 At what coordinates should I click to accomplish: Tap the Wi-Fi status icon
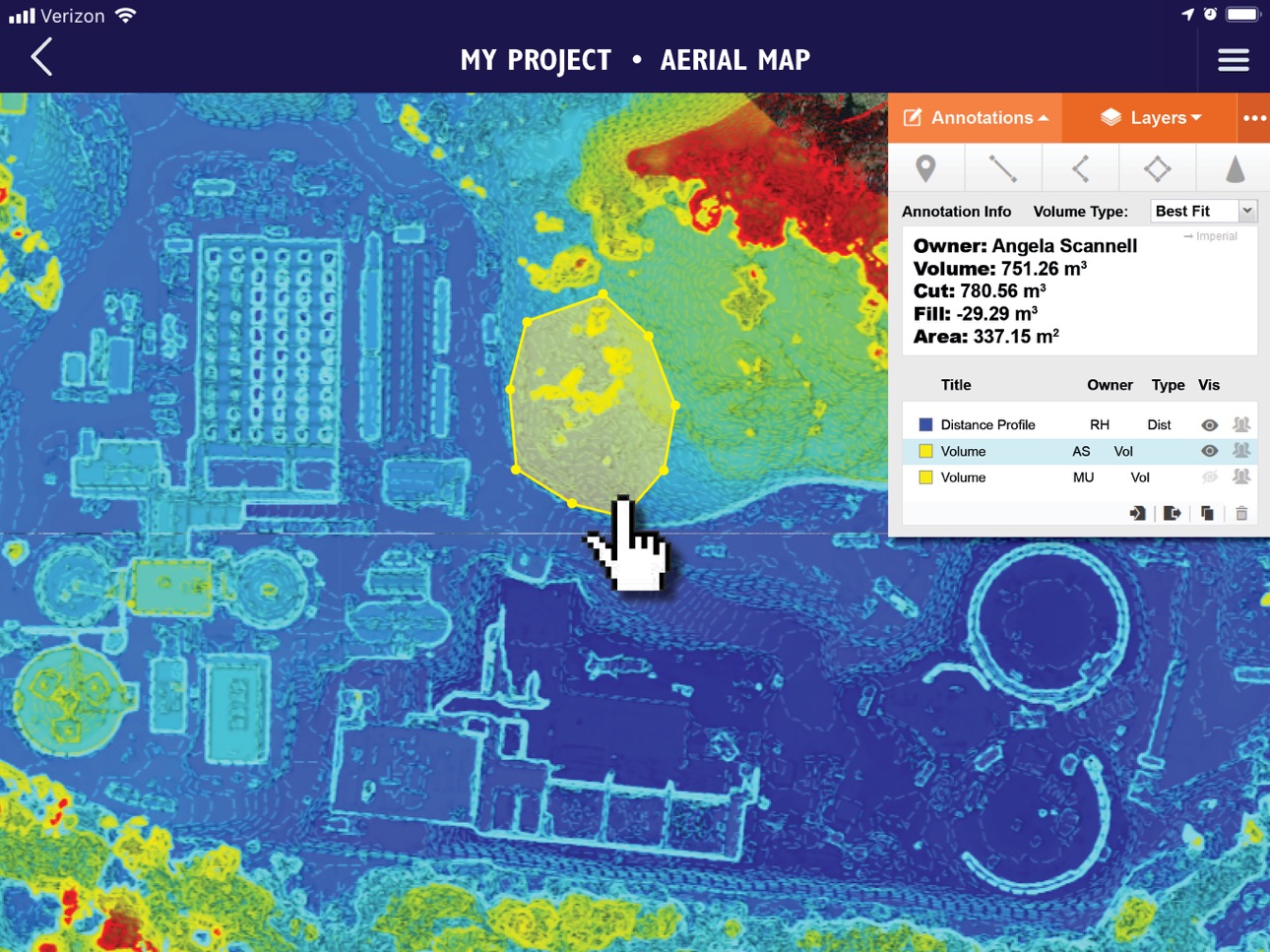point(125,16)
